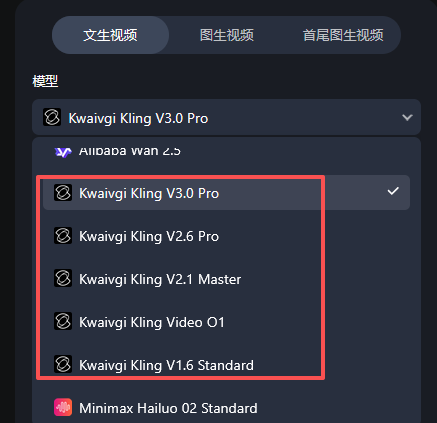Image resolution: width=437 pixels, height=423 pixels.
Task: Select Kwaivgi Kling V2.6 Pro model
Action: tap(226, 236)
